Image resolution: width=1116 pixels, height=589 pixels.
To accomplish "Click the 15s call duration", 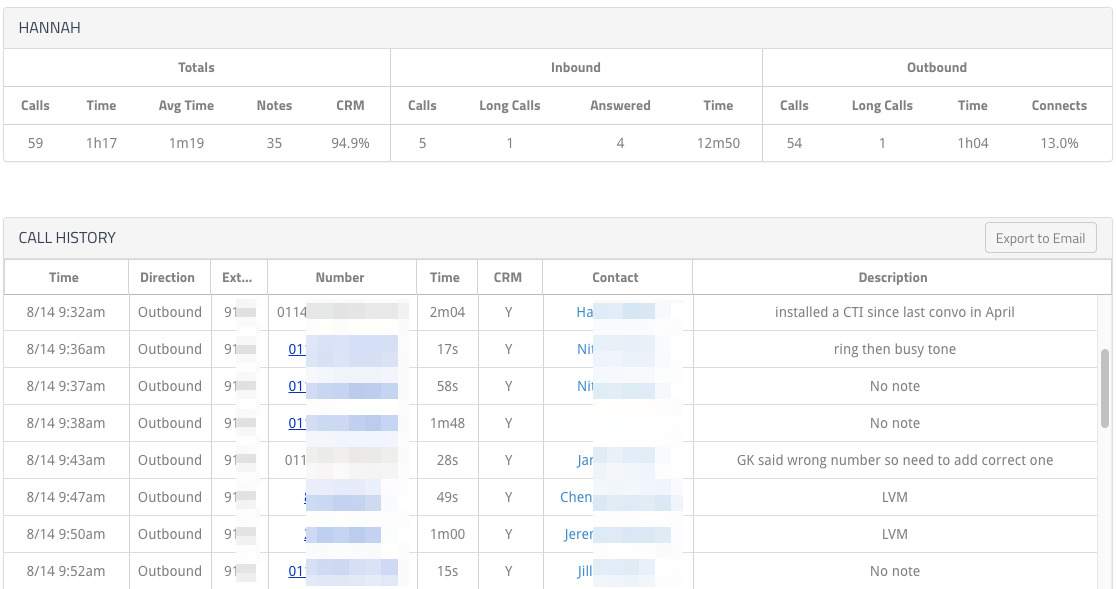I will [447, 571].
